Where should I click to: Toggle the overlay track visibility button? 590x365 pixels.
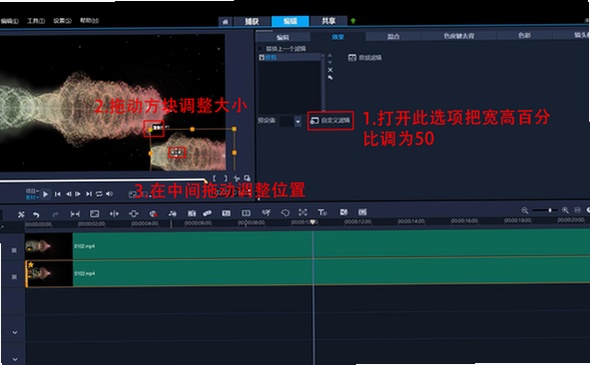(14, 277)
